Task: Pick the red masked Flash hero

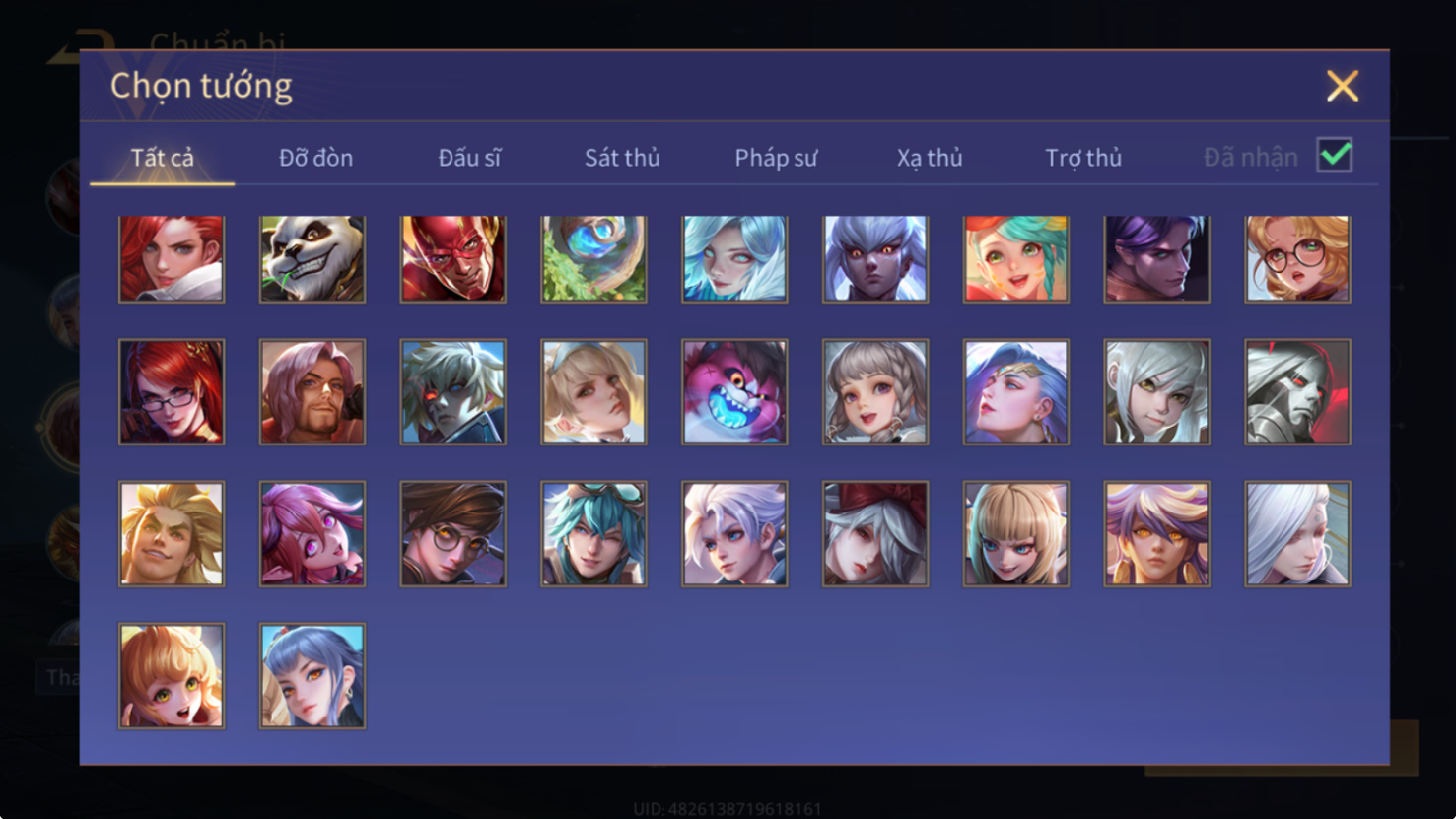Action: click(453, 259)
